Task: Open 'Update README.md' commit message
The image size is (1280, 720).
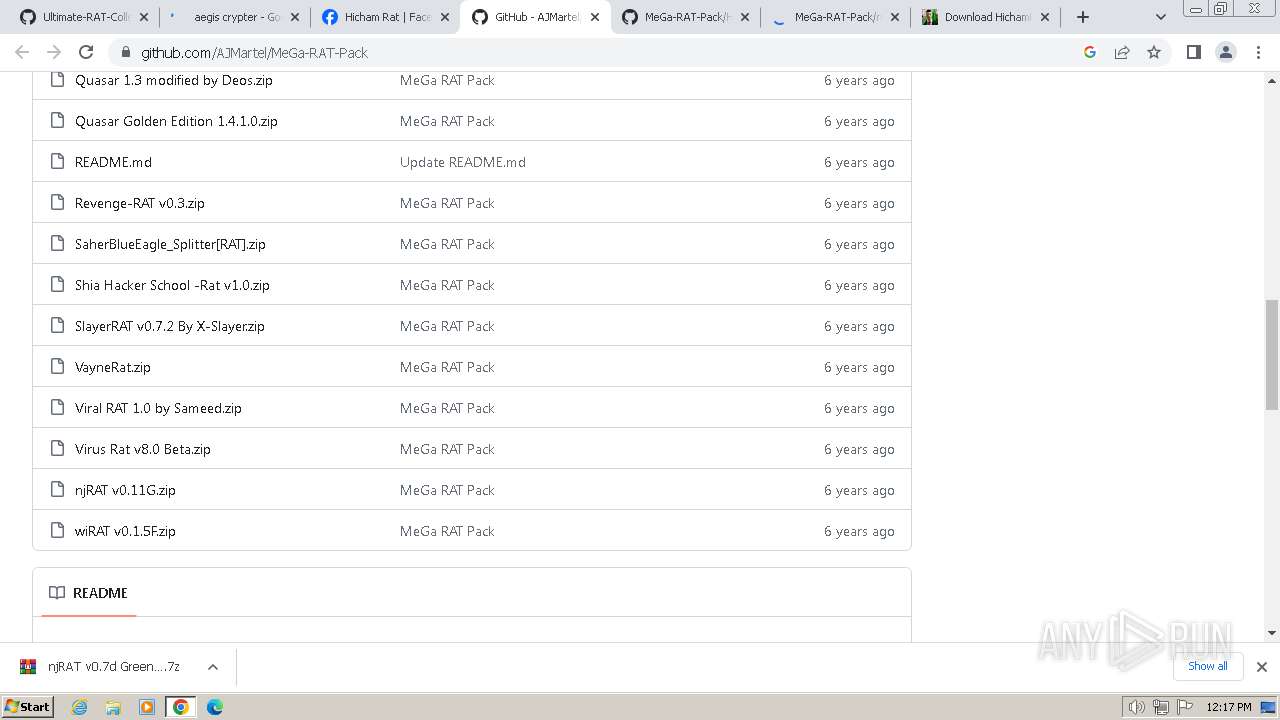Action: [462, 162]
